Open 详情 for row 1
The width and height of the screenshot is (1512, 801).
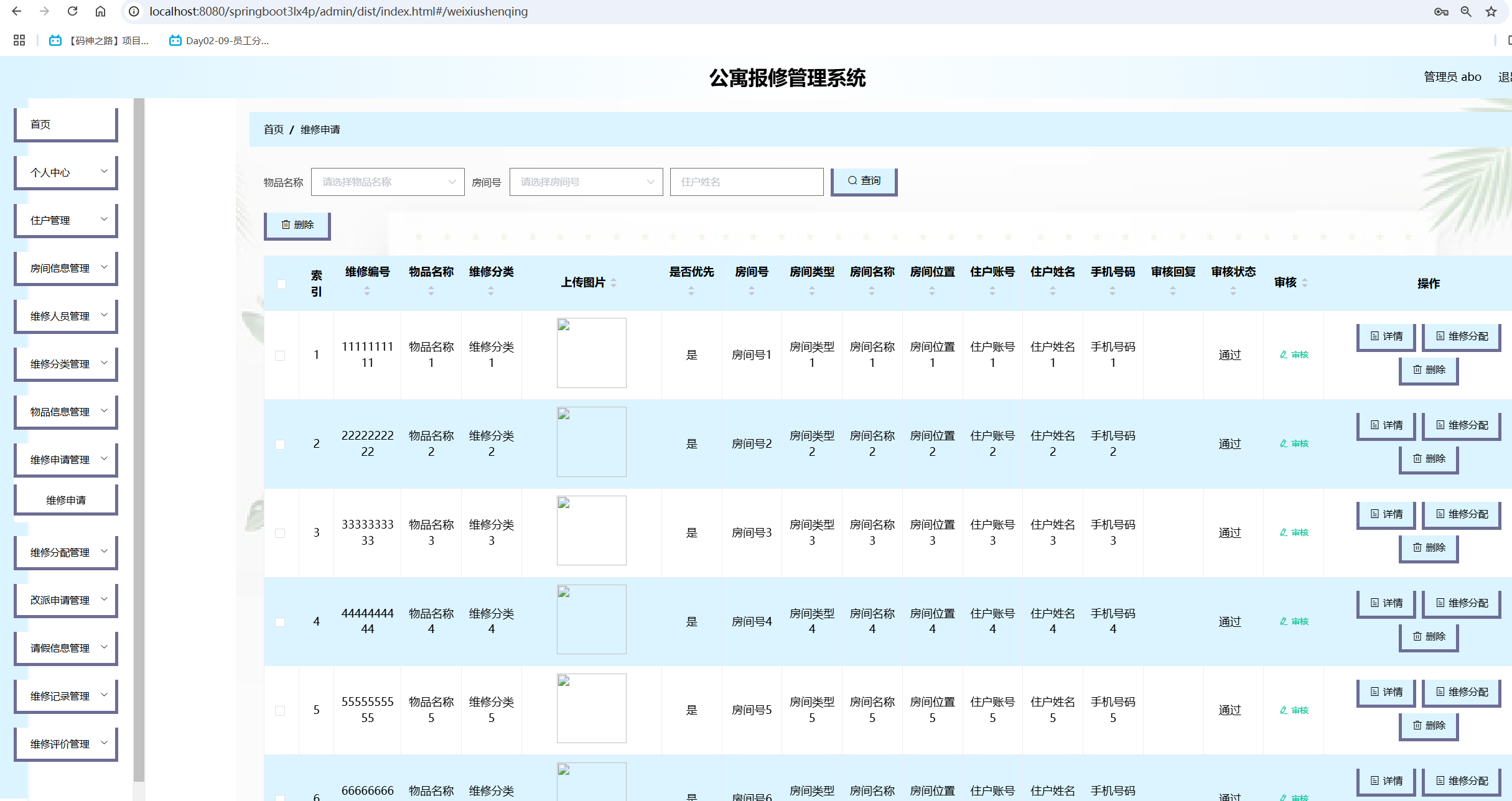pyautogui.click(x=1386, y=336)
